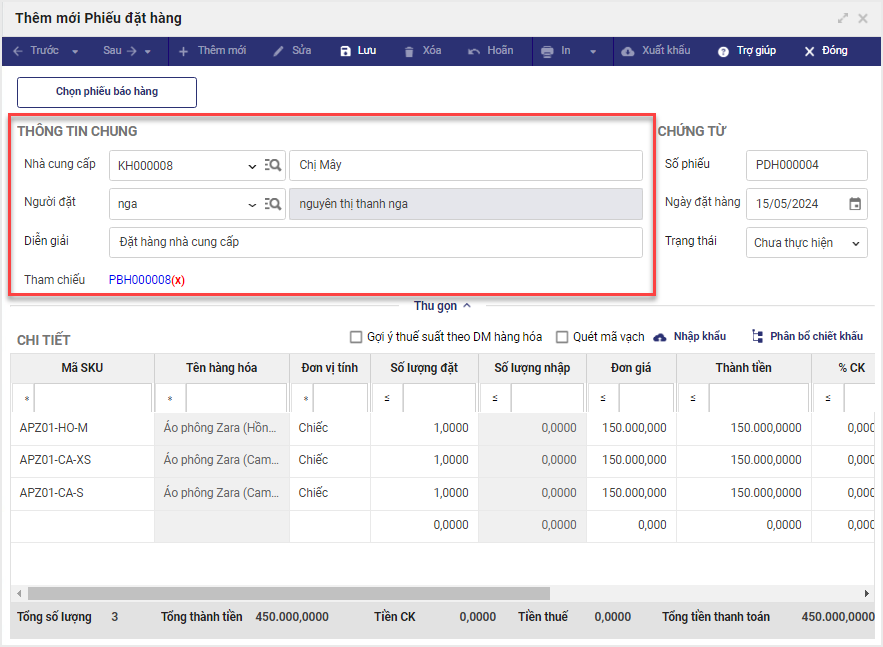Screen dimensions: 883x647
Task: Open supplier search icon next to KH000008
Action: 273,165
